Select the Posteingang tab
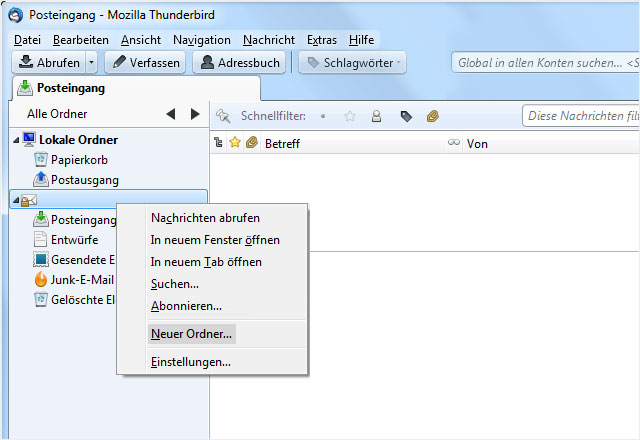 coord(136,88)
